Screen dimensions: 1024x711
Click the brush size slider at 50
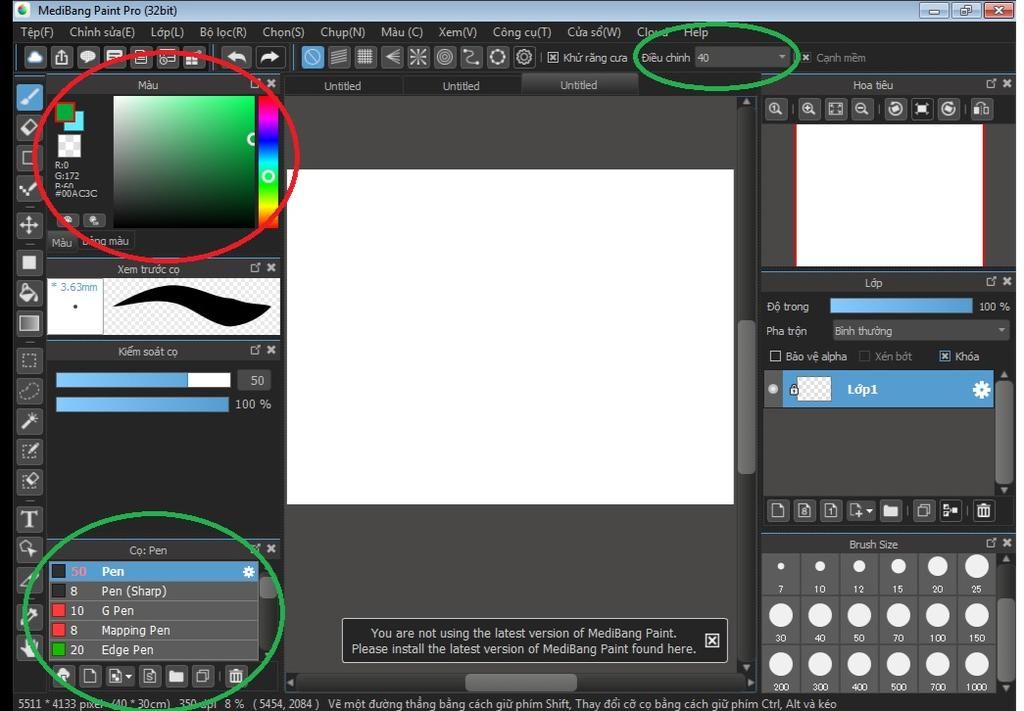[x=143, y=380]
